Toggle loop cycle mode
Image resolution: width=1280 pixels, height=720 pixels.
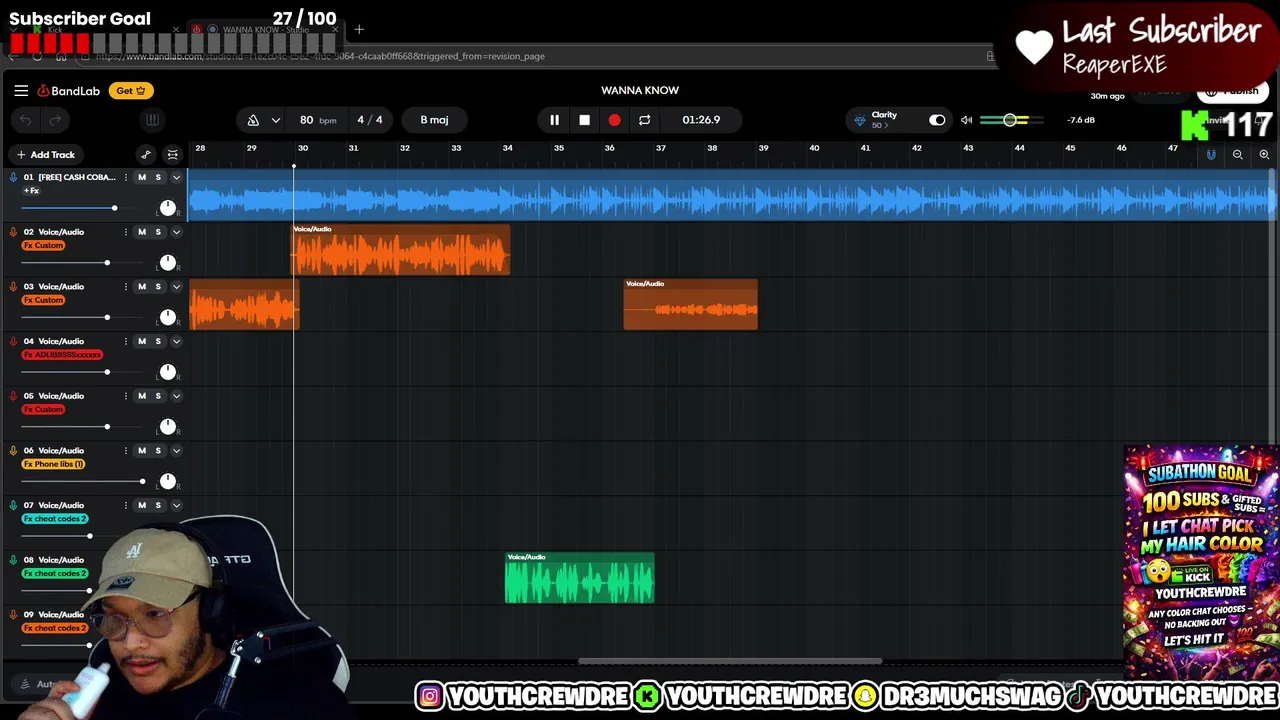click(x=645, y=120)
